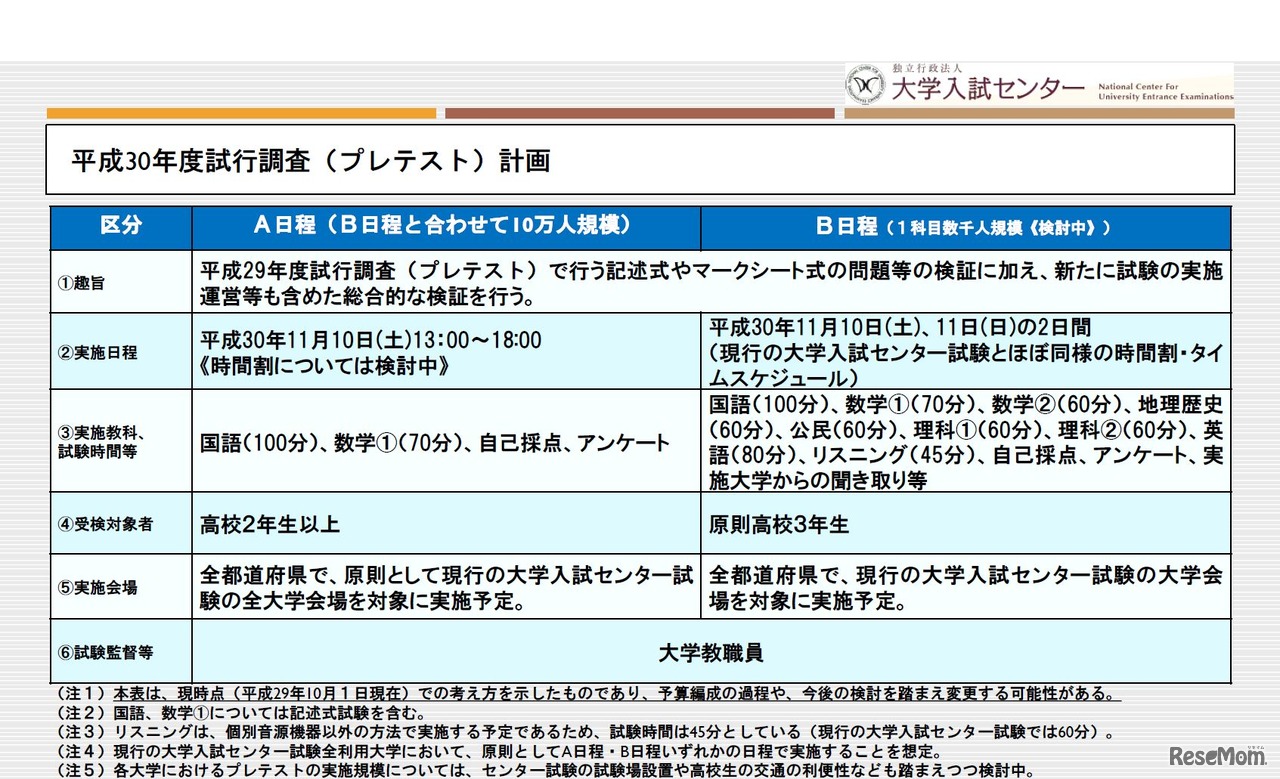Select the 独立行政法人 label above the logo name
Image resolution: width=1280 pixels, height=779 pixels.
point(927,68)
